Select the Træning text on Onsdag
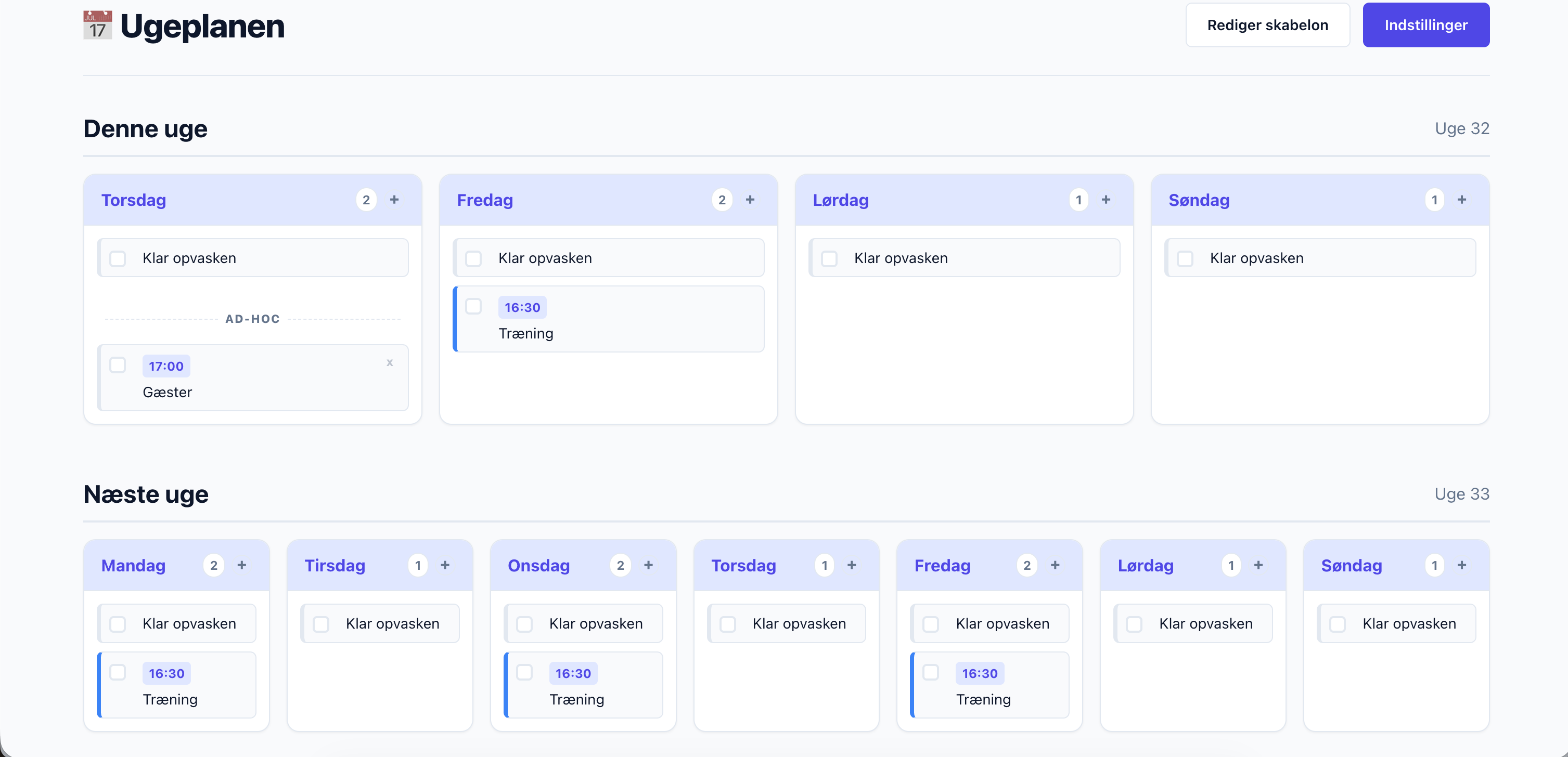The width and height of the screenshot is (1568, 757). click(576, 699)
